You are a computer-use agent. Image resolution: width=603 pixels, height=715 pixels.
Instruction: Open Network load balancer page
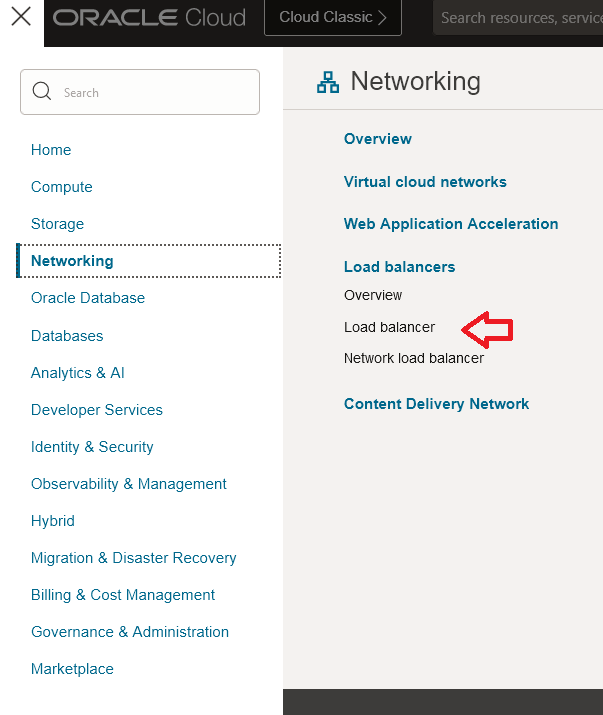pyautogui.click(x=414, y=358)
